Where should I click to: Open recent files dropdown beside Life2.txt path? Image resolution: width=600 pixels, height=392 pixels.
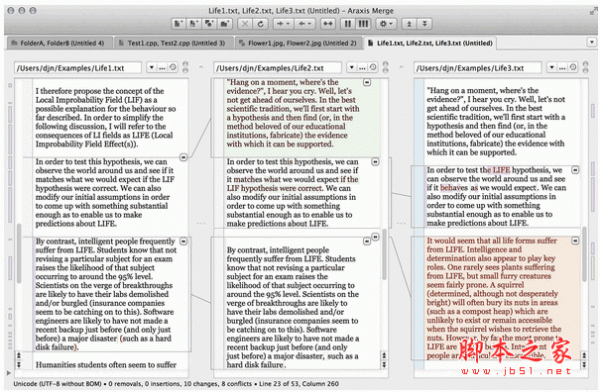pyautogui.click(x=352, y=68)
